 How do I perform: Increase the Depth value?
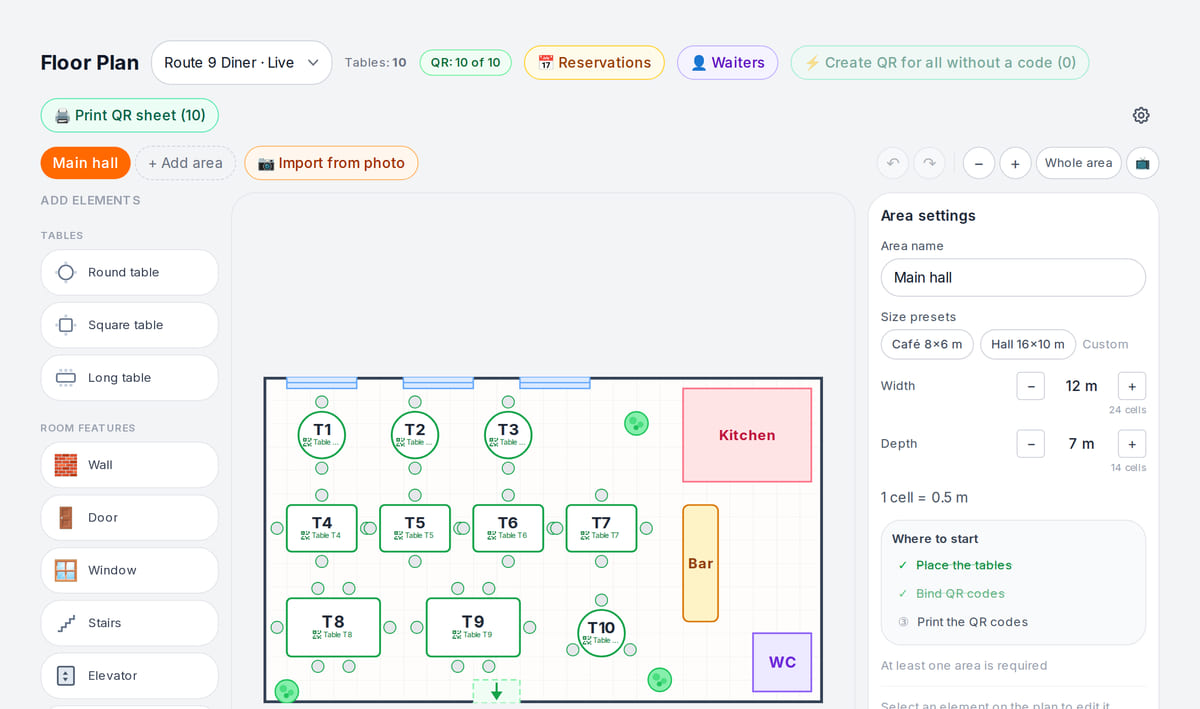[x=1132, y=444]
